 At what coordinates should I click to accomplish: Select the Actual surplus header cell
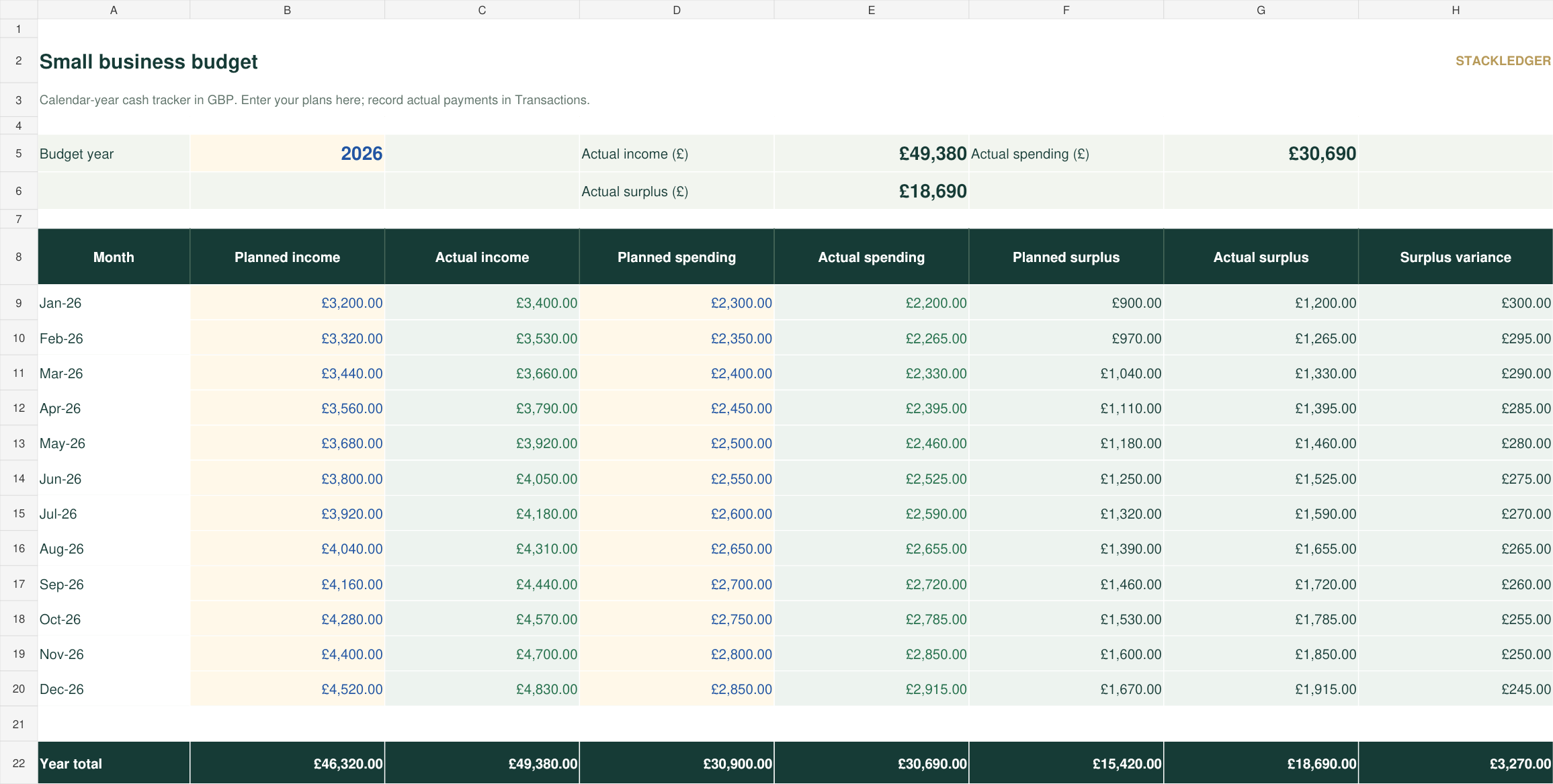[1261, 257]
